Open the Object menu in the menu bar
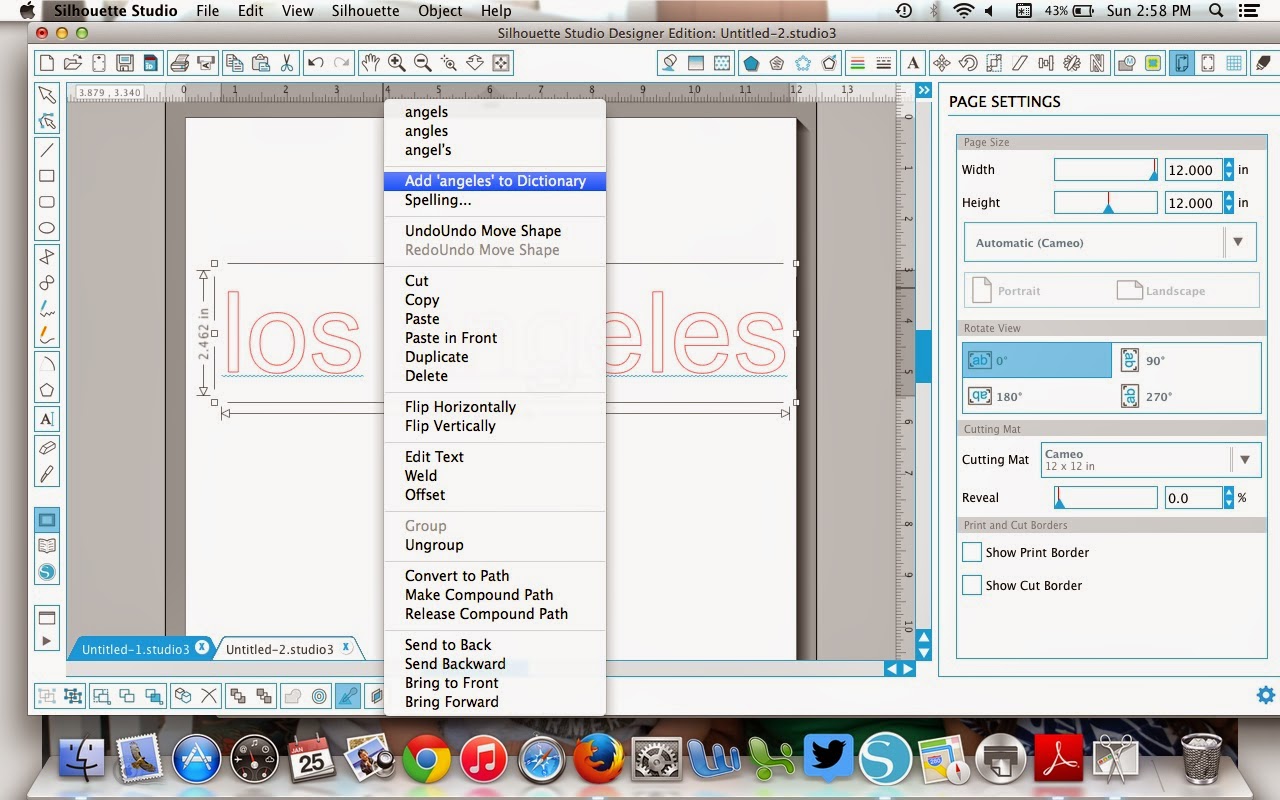The height and width of the screenshot is (800, 1280). (440, 11)
